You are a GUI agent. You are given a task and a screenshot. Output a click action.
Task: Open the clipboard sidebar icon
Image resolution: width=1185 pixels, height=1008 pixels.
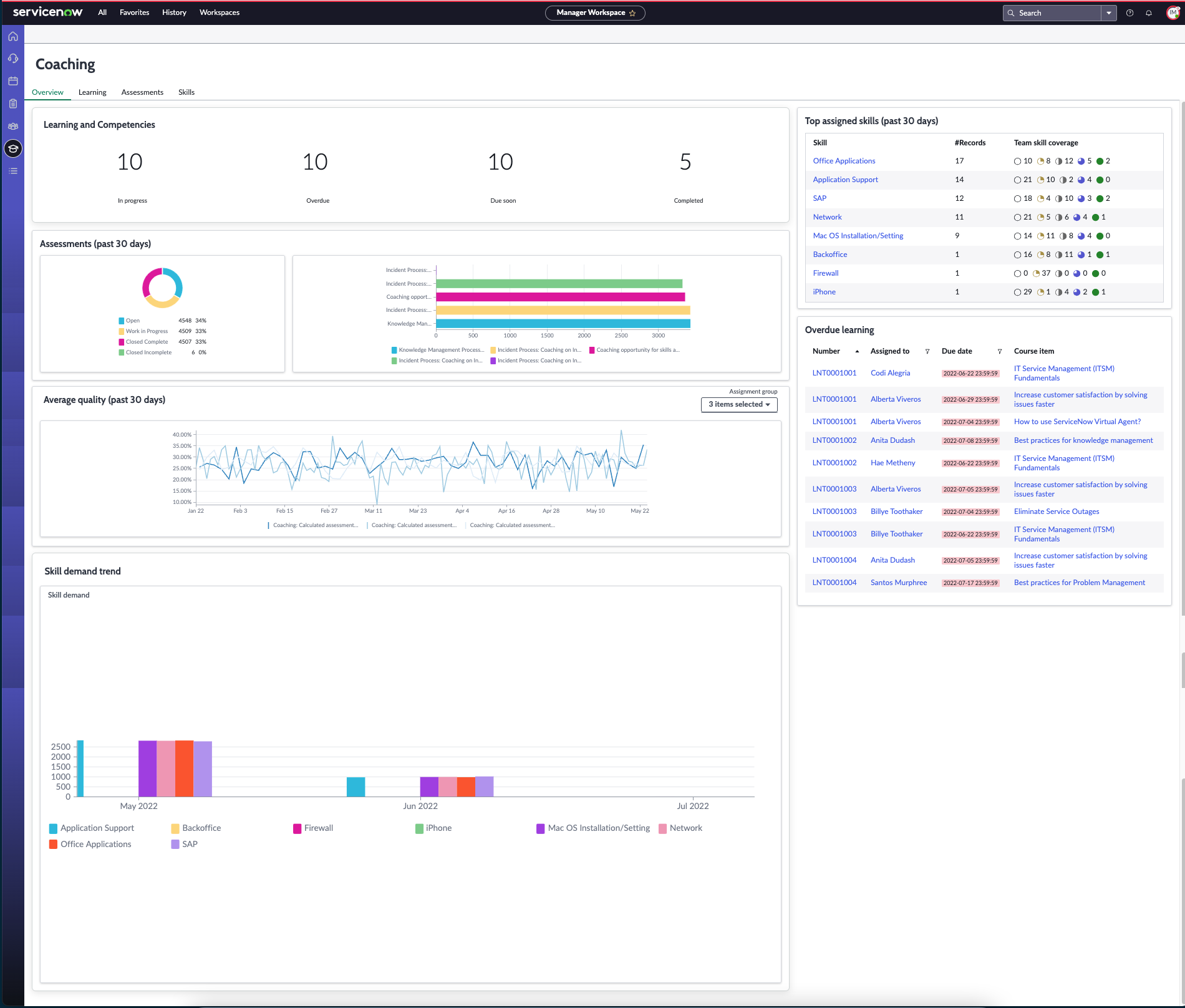coord(13,104)
